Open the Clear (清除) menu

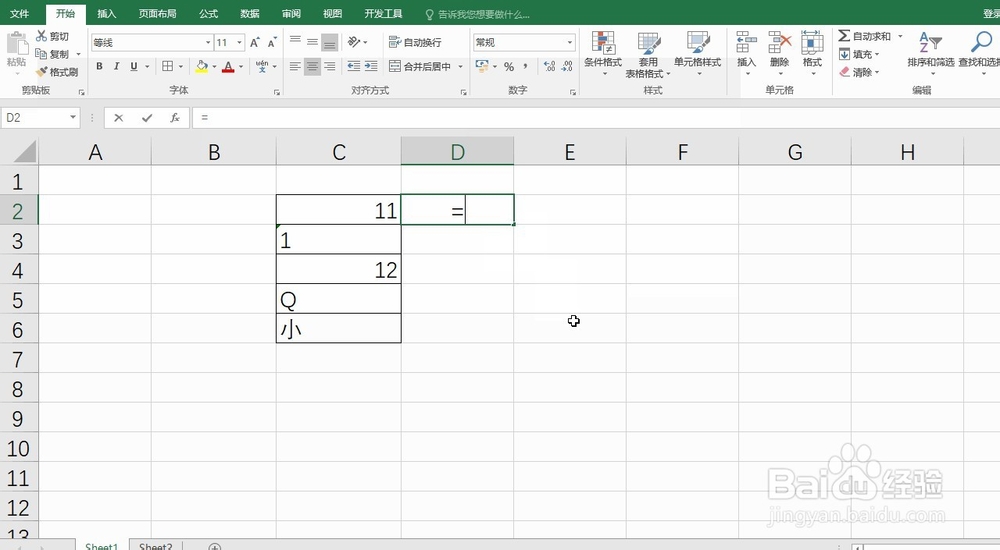(x=859, y=72)
